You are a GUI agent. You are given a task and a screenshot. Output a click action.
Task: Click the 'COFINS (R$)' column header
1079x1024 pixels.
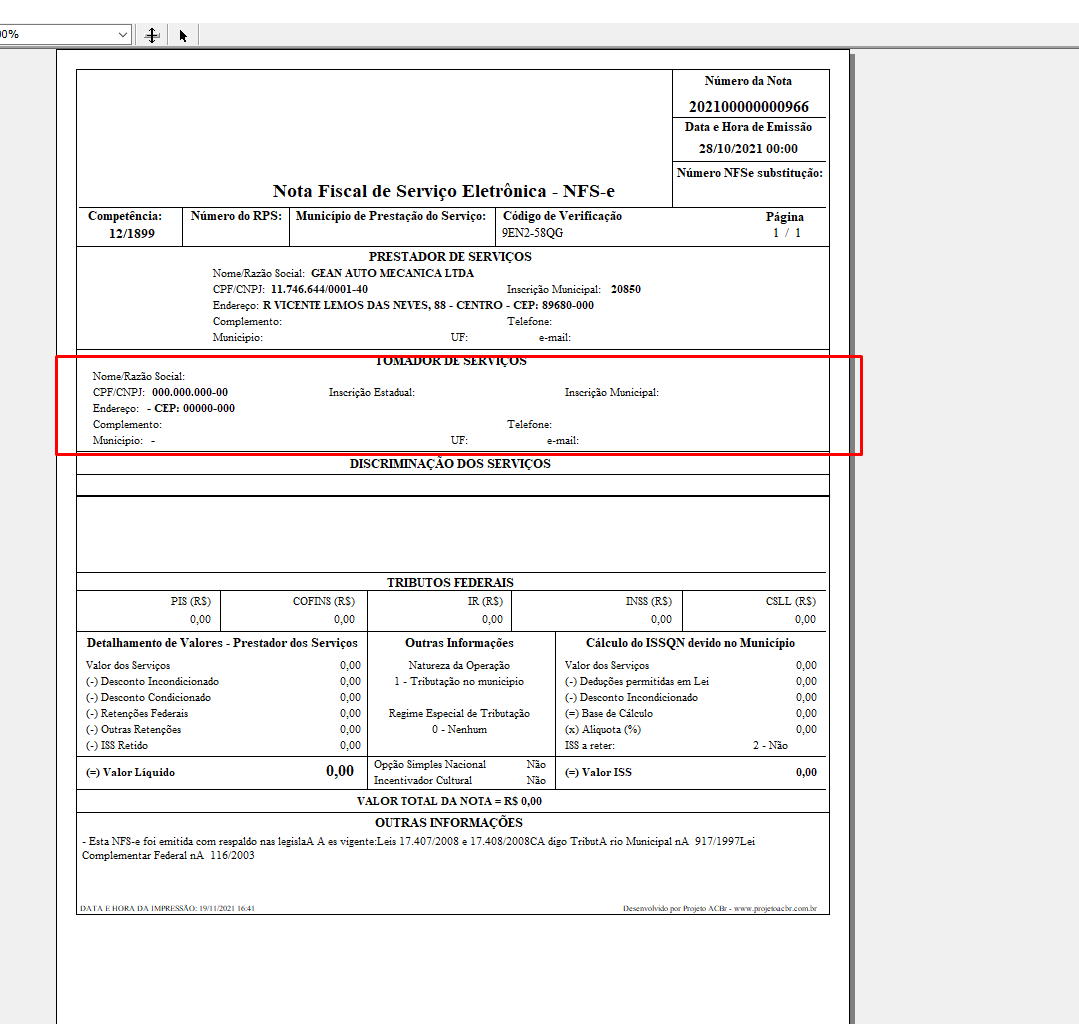point(324,601)
